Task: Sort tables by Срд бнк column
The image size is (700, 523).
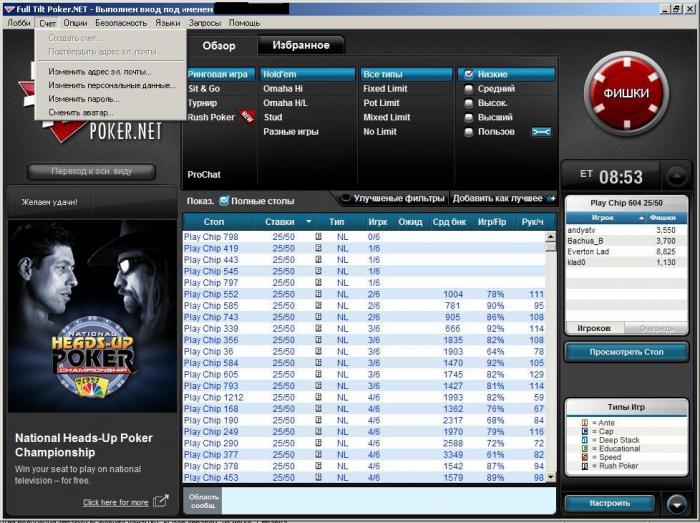Action: click(449, 222)
